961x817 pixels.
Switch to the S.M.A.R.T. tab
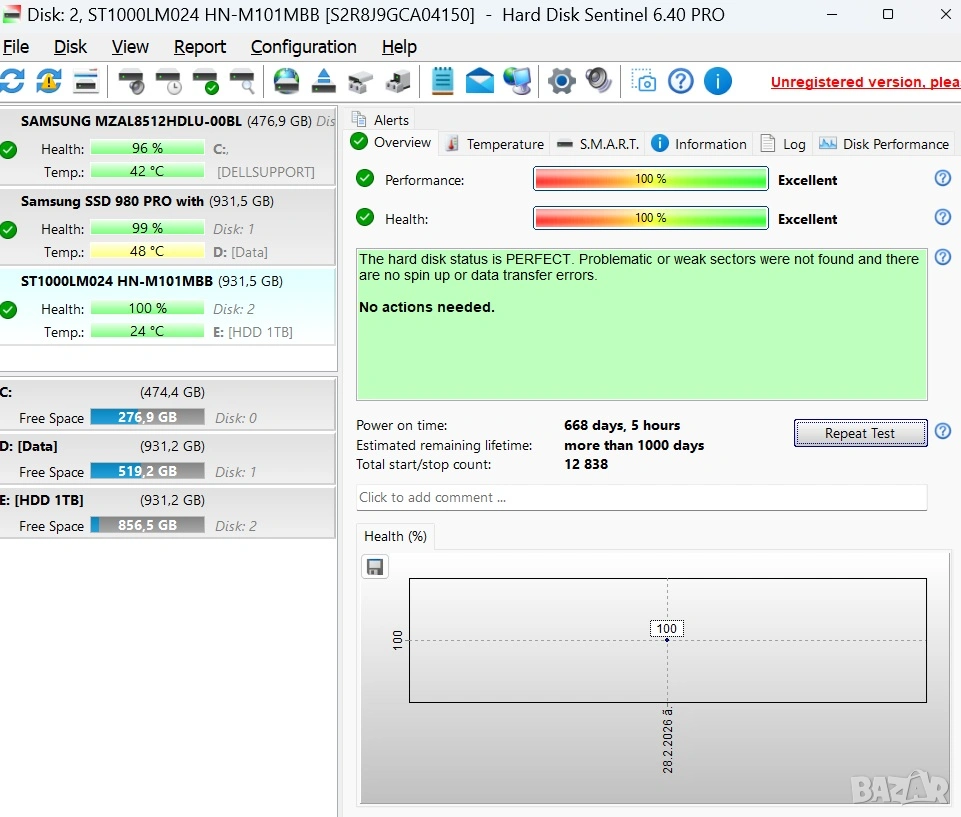coord(598,144)
